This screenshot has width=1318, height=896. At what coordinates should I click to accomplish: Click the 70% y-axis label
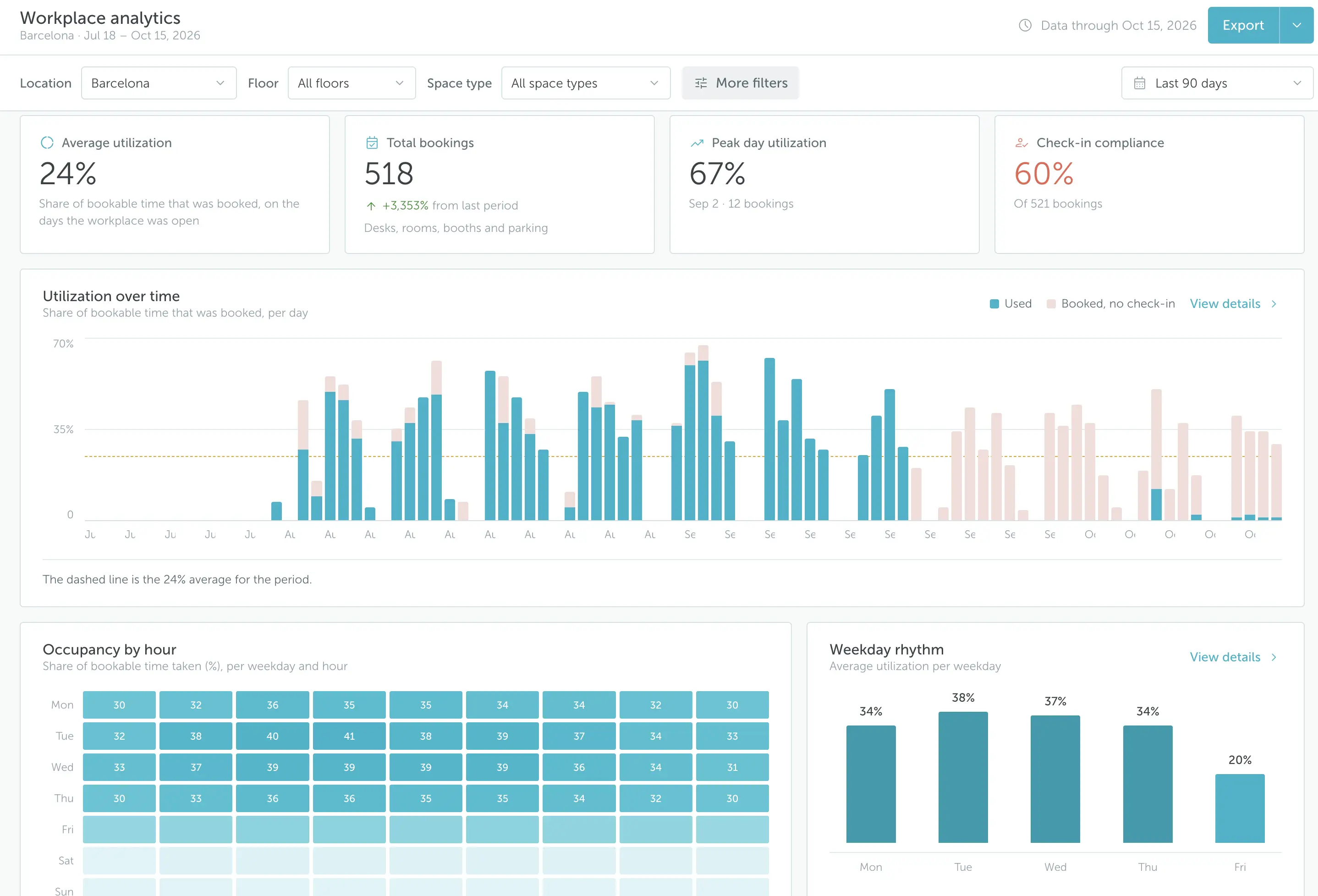pyautogui.click(x=64, y=344)
